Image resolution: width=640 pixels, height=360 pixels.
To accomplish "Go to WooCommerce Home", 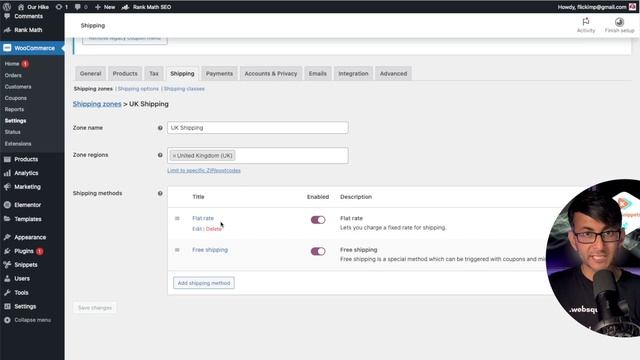I will coord(12,64).
